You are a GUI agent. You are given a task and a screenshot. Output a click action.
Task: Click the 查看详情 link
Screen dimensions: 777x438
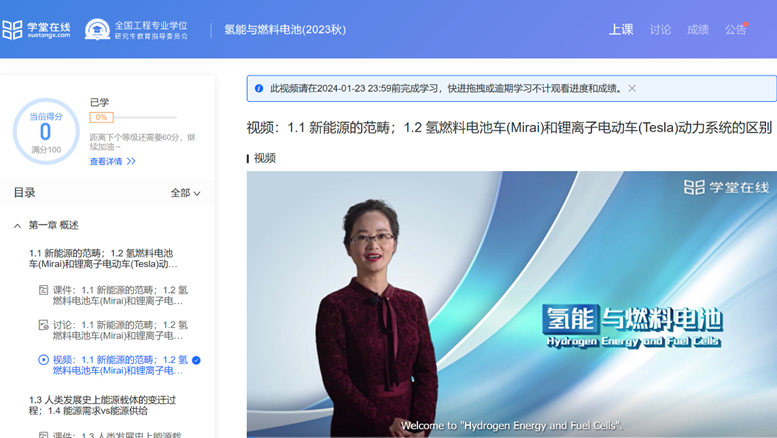point(112,162)
